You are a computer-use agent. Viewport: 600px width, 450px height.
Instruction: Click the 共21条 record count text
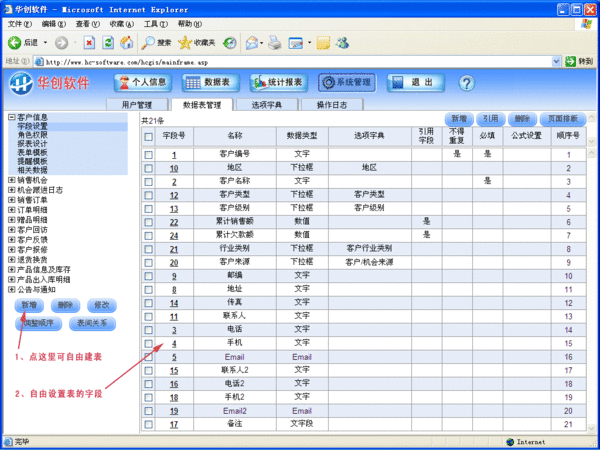pyautogui.click(x=153, y=121)
